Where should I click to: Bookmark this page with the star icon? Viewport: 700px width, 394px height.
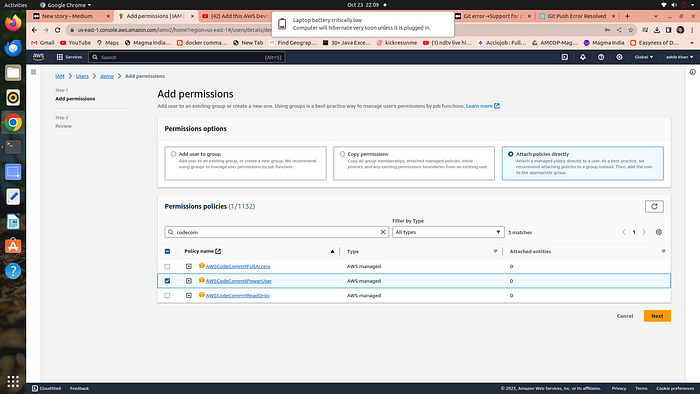point(630,30)
